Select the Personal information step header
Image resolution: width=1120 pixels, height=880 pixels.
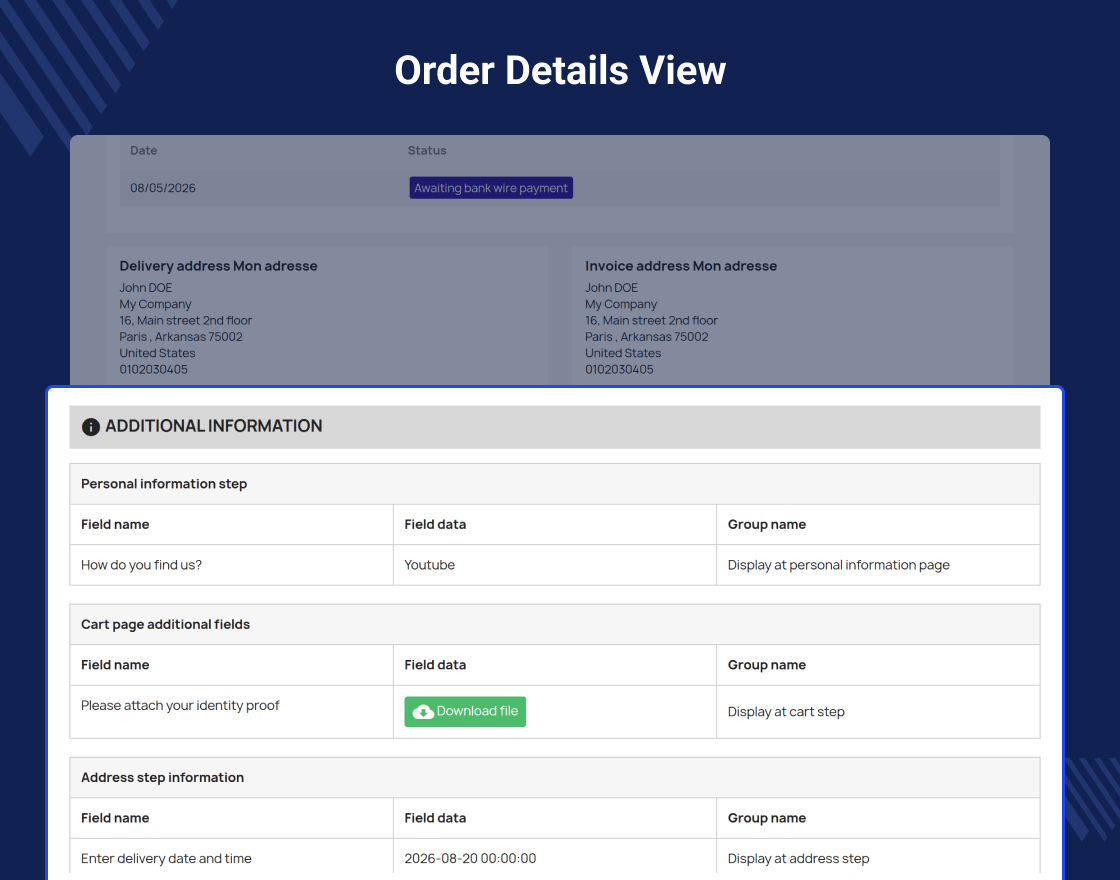tap(554, 484)
